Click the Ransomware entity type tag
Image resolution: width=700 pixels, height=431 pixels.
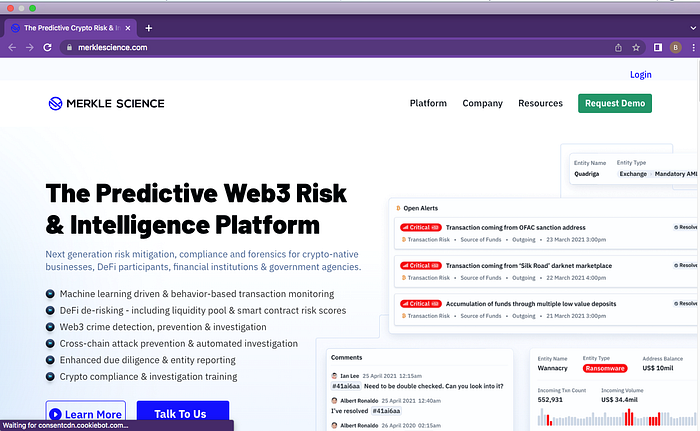605,368
